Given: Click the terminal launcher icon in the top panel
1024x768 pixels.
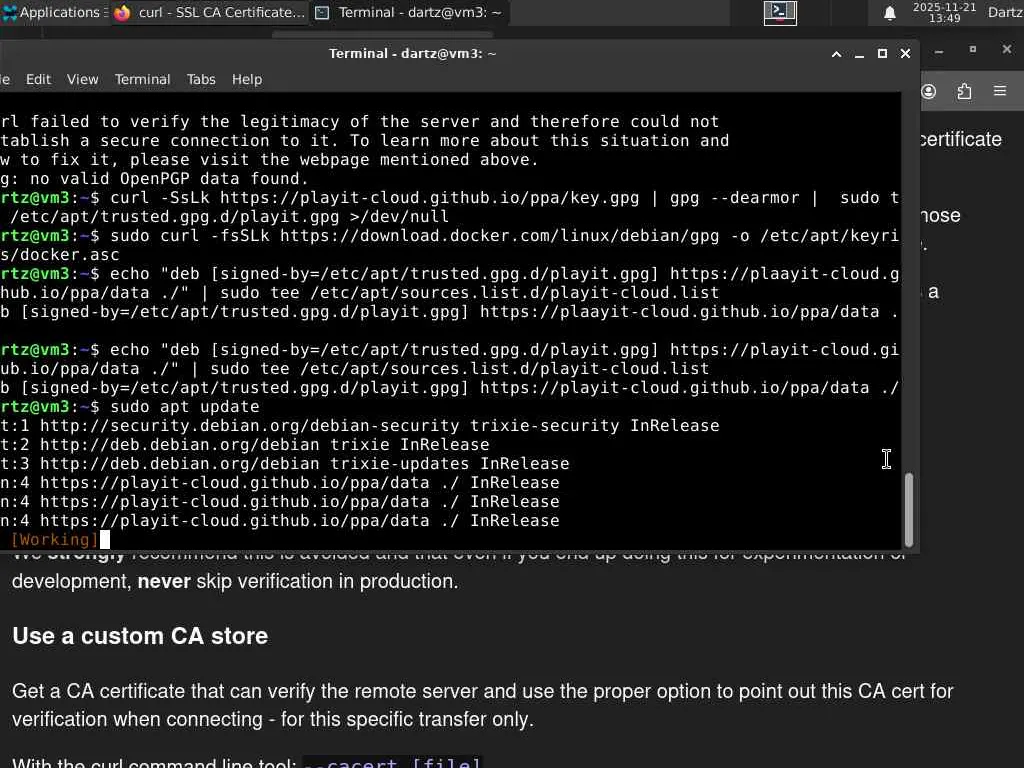Looking at the screenshot, I should pos(780,12).
